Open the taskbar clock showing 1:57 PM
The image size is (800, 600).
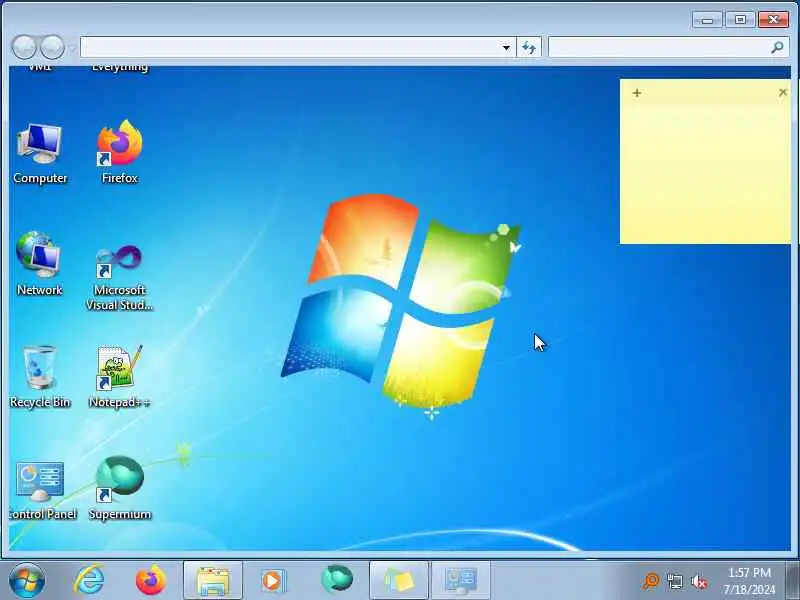748,581
